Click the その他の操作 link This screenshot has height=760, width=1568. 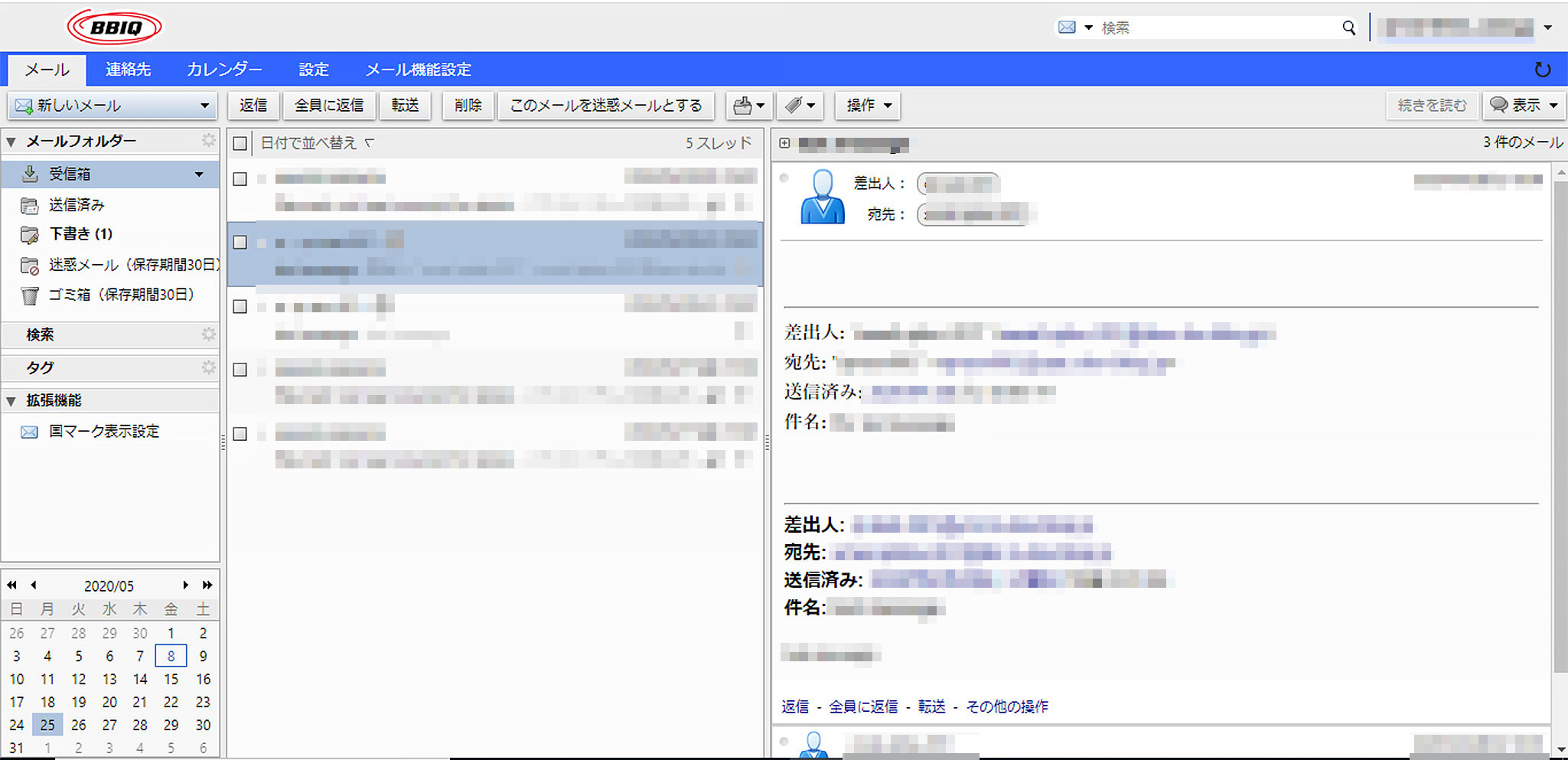click(x=1007, y=706)
